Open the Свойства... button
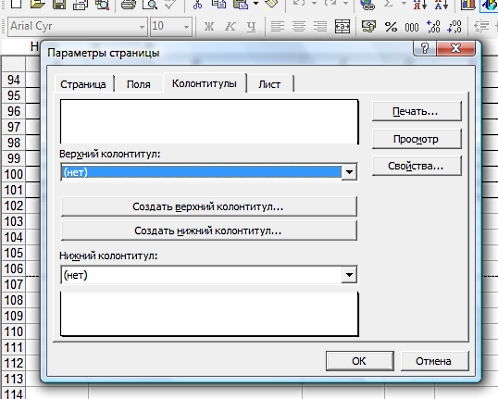This screenshot has height=399, width=498. pos(417,166)
